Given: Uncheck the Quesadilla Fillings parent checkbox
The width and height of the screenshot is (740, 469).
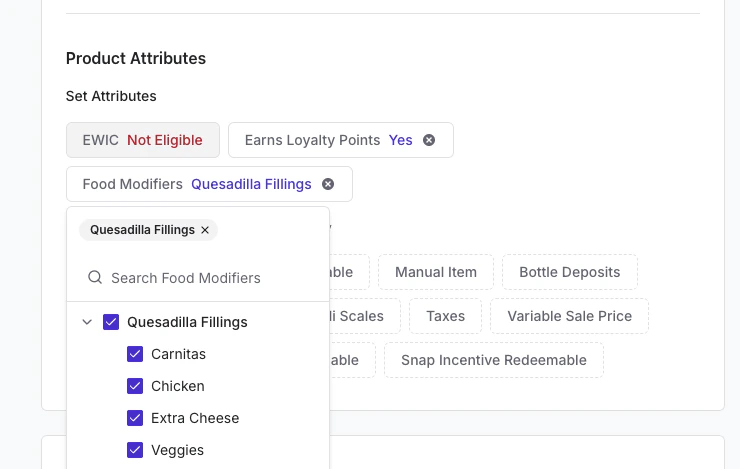Looking at the screenshot, I should (x=111, y=322).
